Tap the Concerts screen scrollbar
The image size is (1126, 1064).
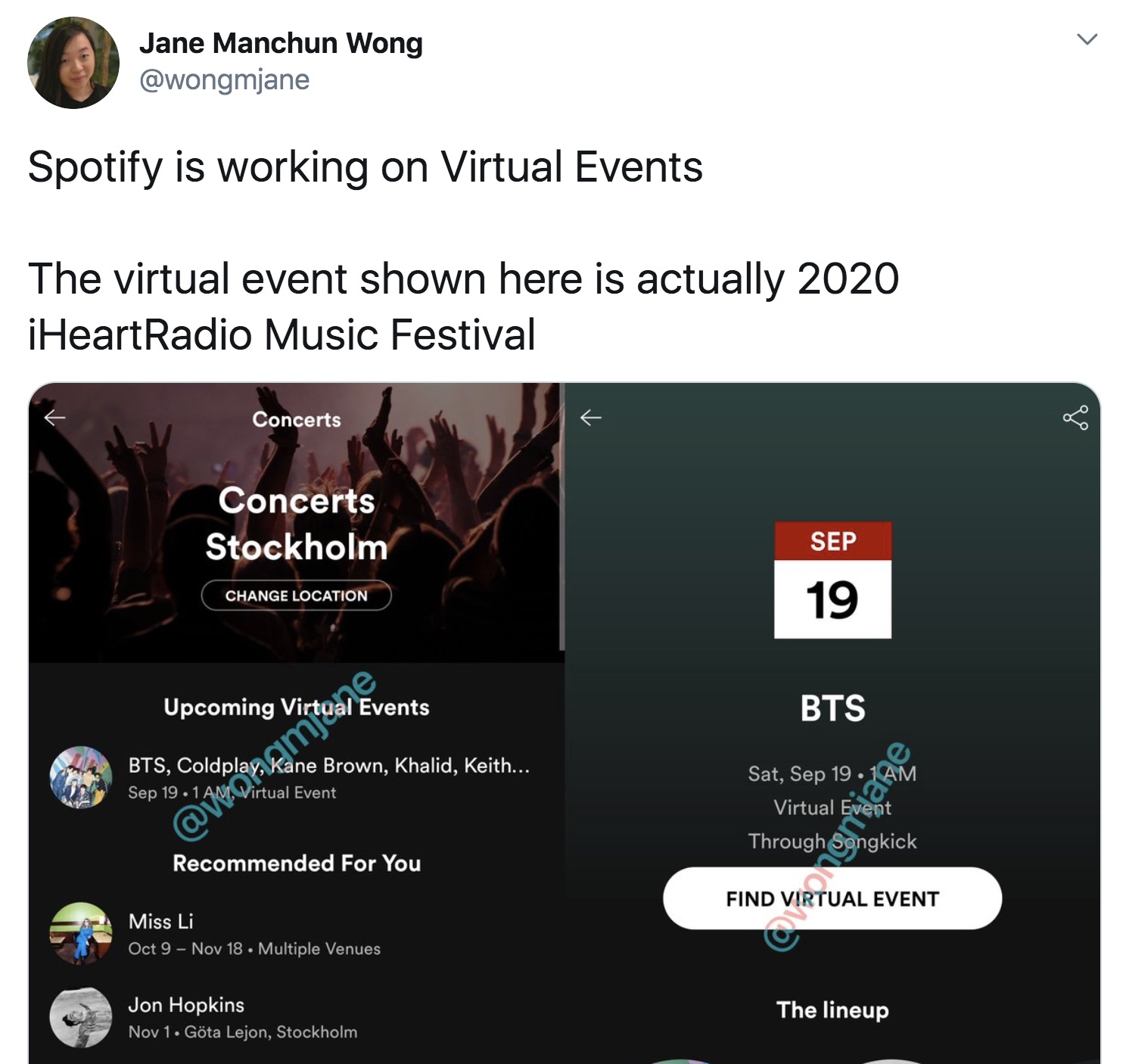tap(561, 516)
